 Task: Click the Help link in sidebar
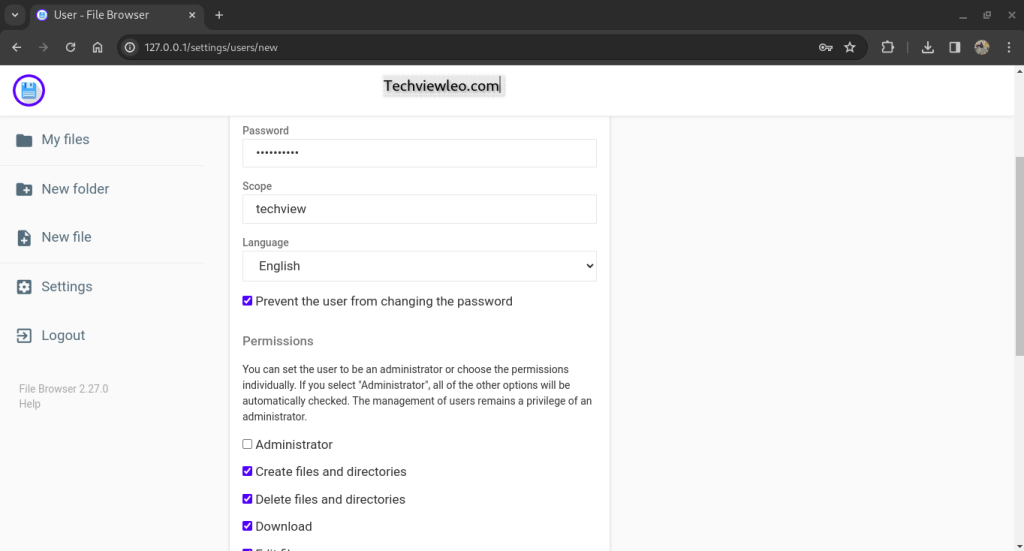30,404
